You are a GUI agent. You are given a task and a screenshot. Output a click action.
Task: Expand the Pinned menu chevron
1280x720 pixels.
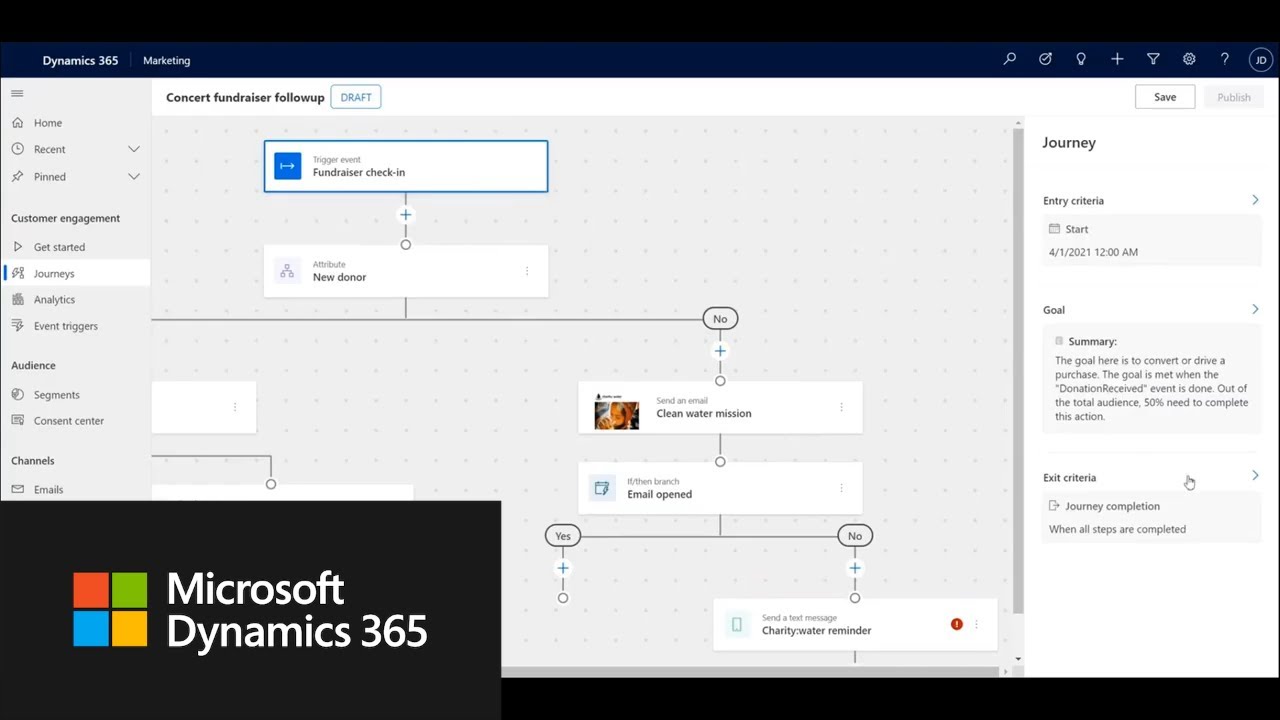(x=134, y=176)
